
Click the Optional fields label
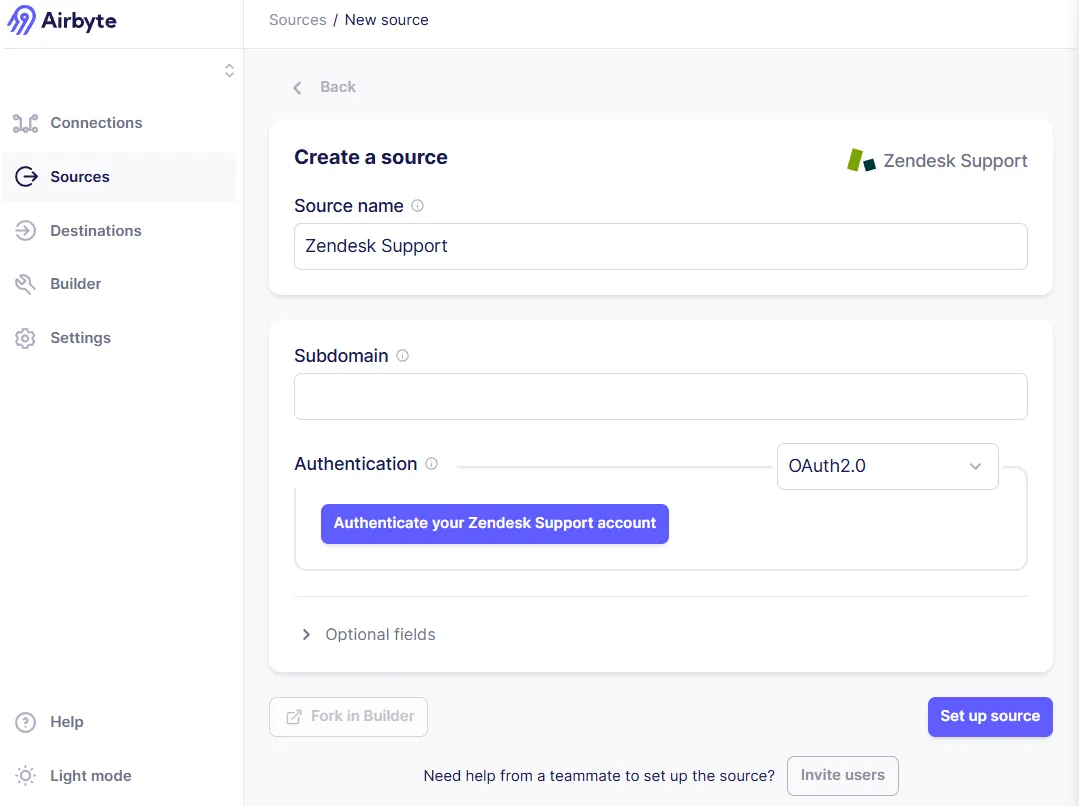click(x=381, y=635)
